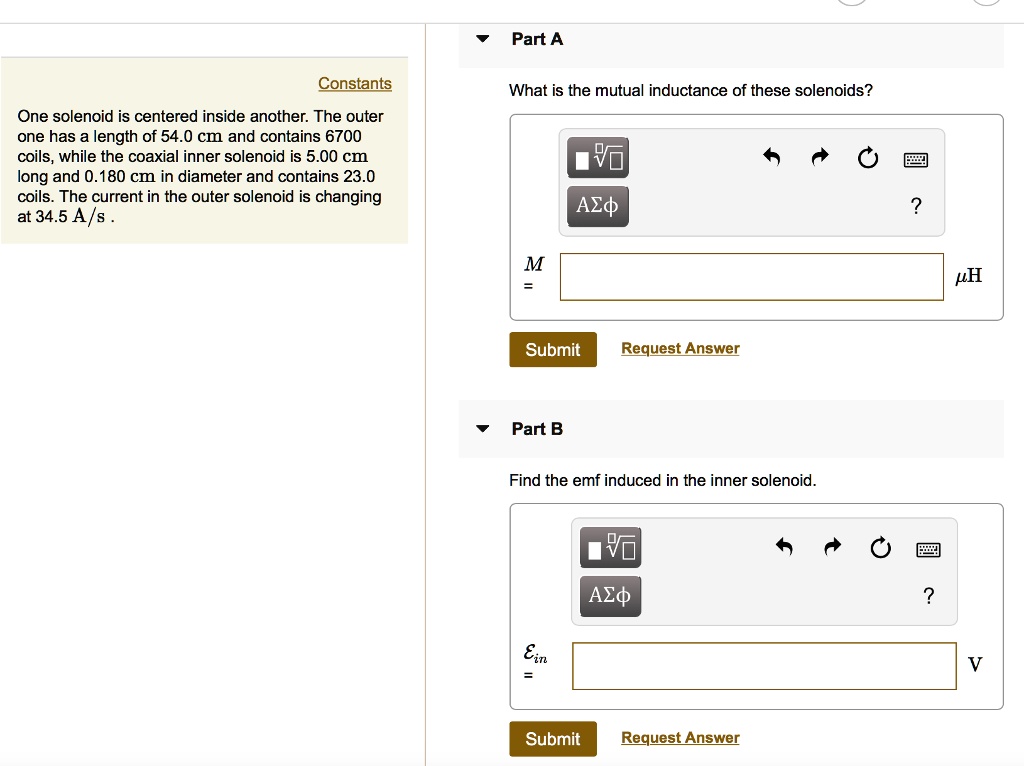Undo last entry in Part A
This screenshot has height=766, width=1024.
[x=771, y=157]
